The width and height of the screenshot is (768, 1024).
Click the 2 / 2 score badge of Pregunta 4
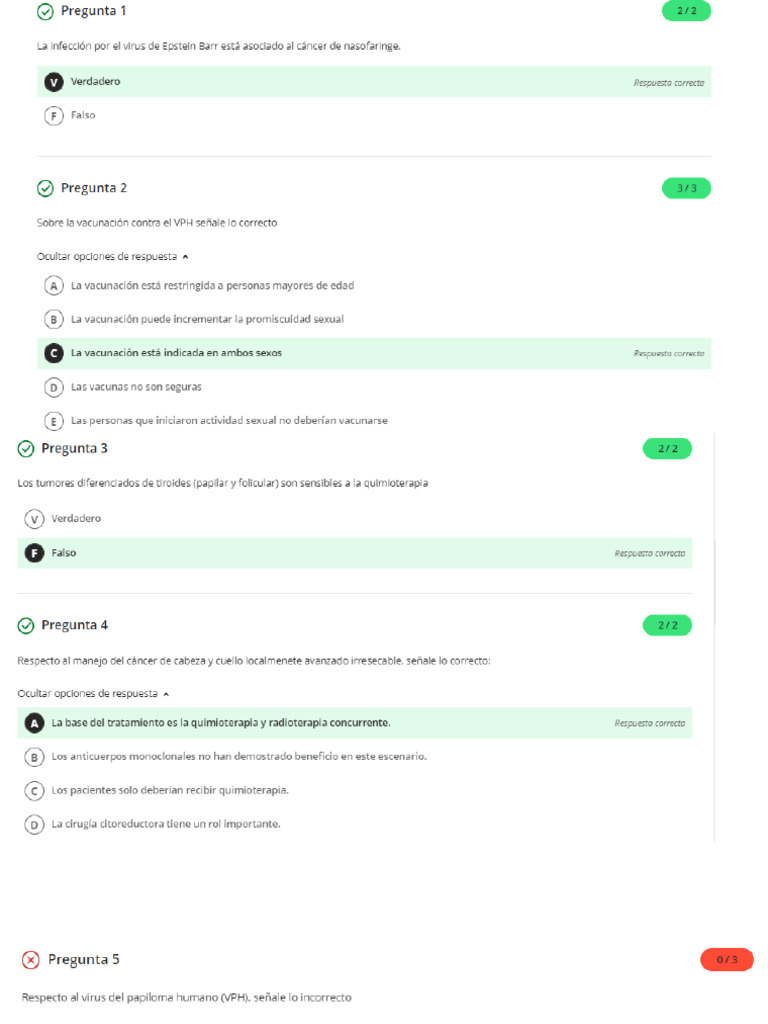click(667, 625)
